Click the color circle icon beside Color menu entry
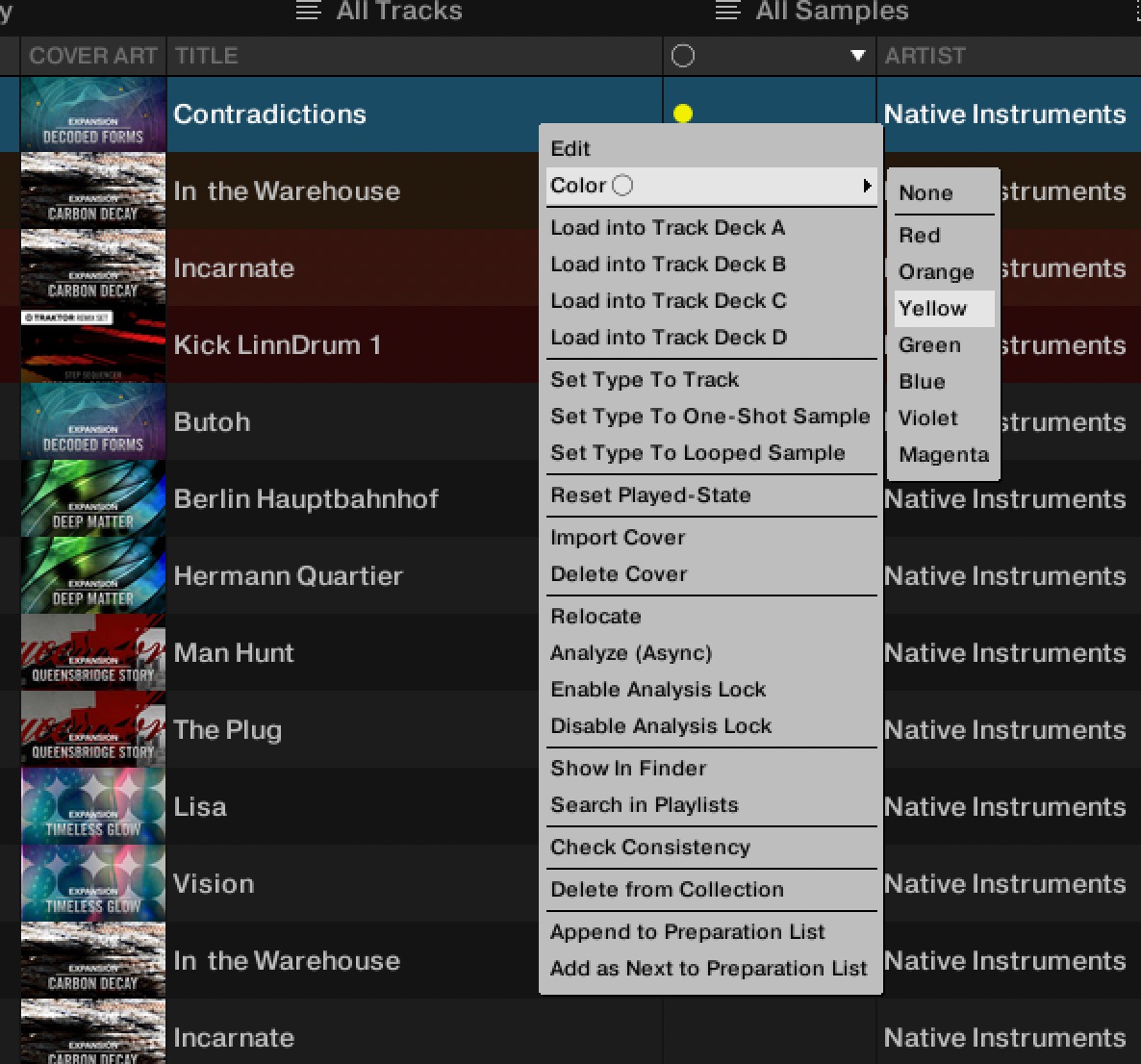Screen dimensions: 1141x1064 (622, 185)
